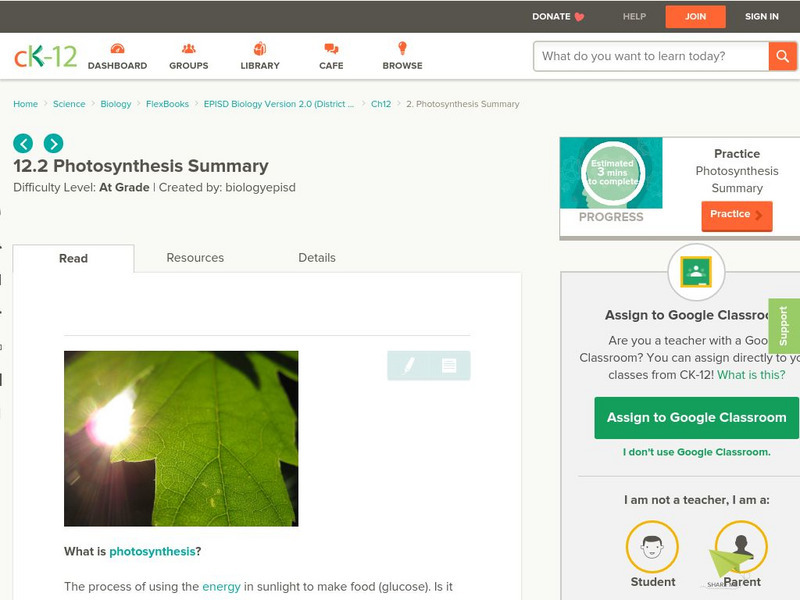The height and width of the screenshot is (600, 800).
Task: Go to previous lesson arrow
Action: pos(23,143)
